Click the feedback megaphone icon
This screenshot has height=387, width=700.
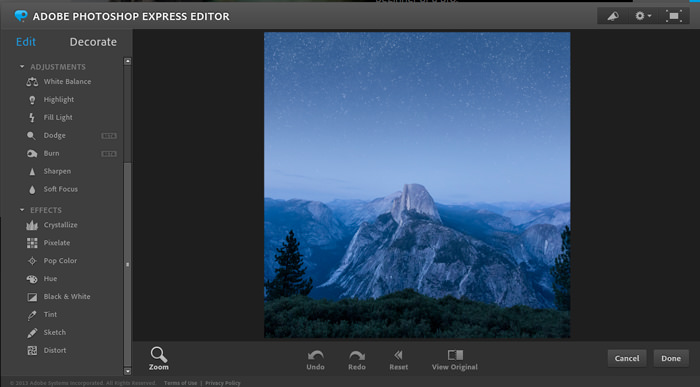tap(613, 16)
